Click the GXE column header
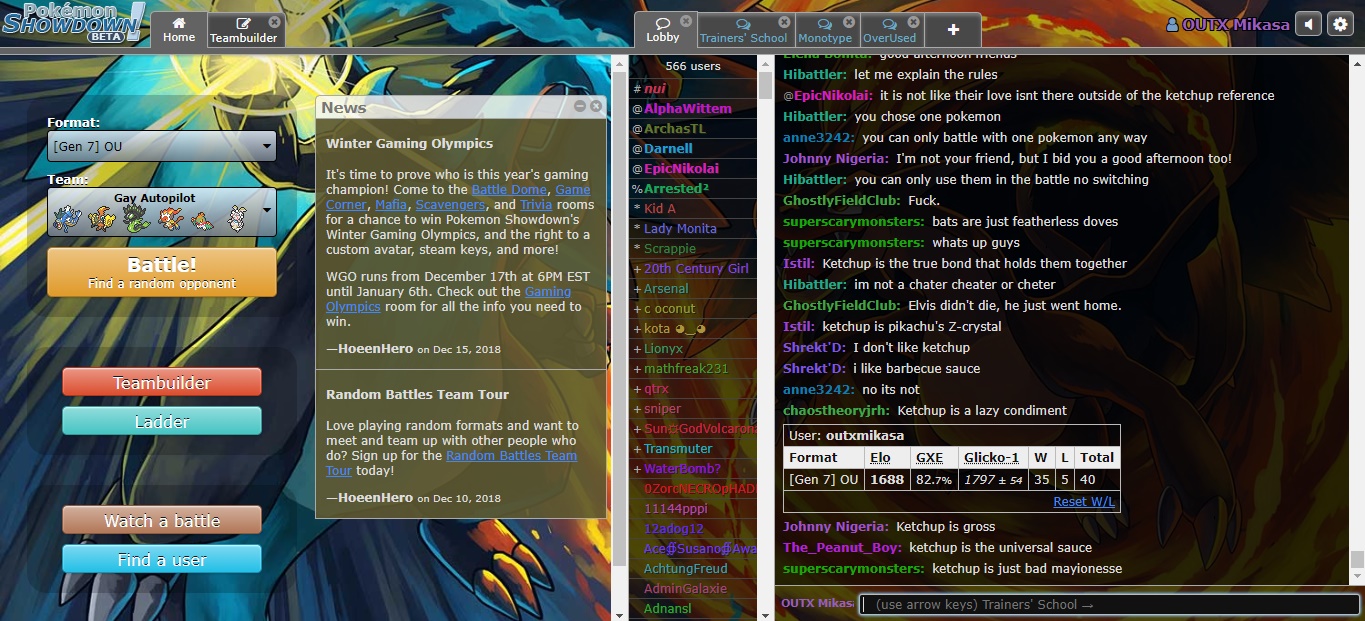Image resolution: width=1365 pixels, height=621 pixels. point(929,457)
